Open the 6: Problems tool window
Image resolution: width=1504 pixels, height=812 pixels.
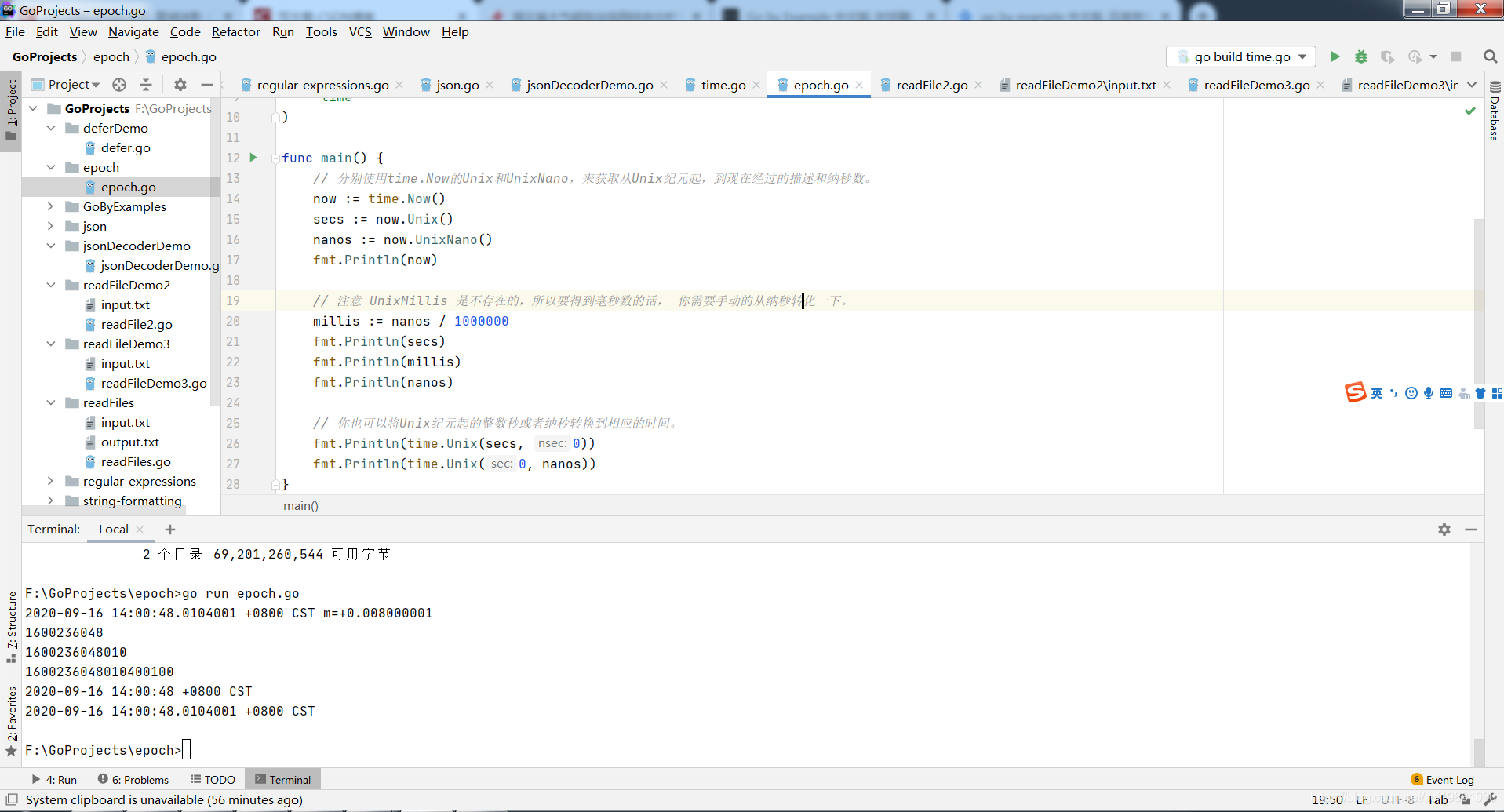133,780
